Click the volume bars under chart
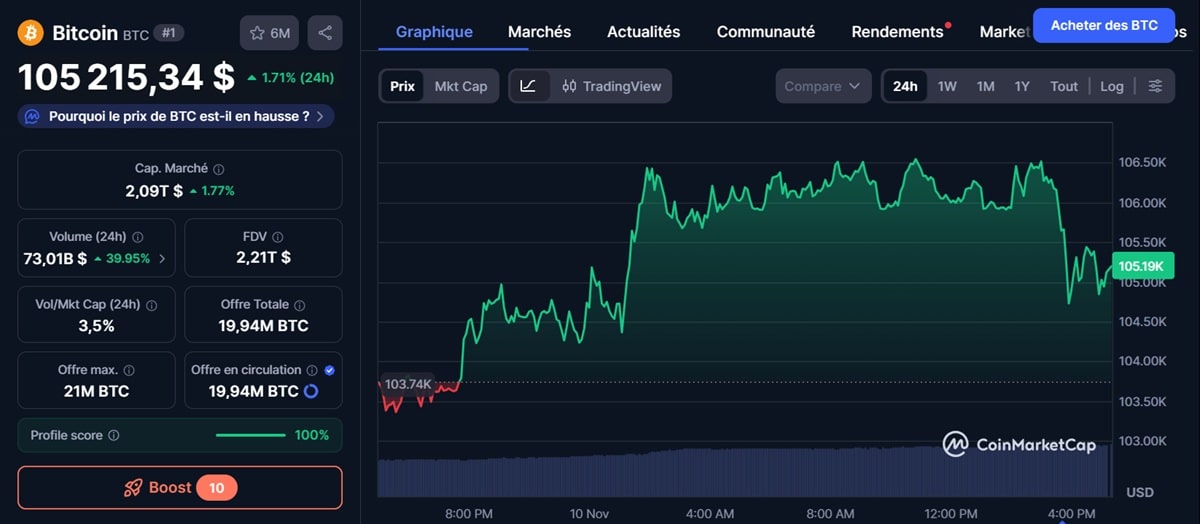The width and height of the screenshot is (1200, 524). 744,471
